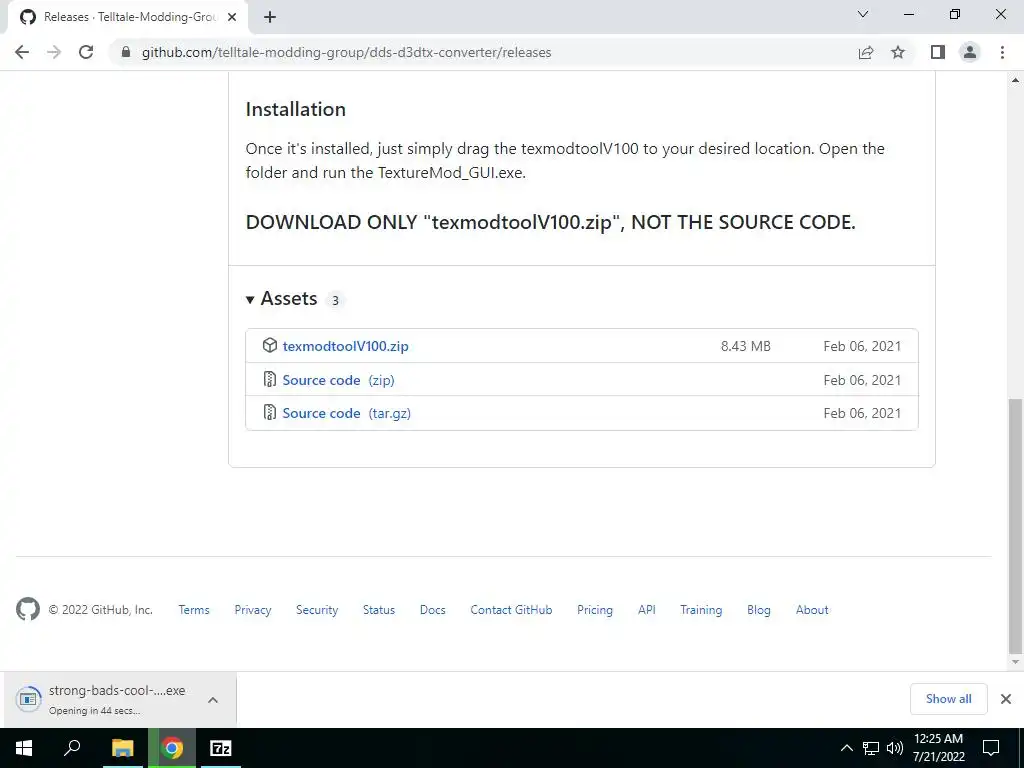
Task: Click the scrollbar down arrow
Action: click(1015, 662)
